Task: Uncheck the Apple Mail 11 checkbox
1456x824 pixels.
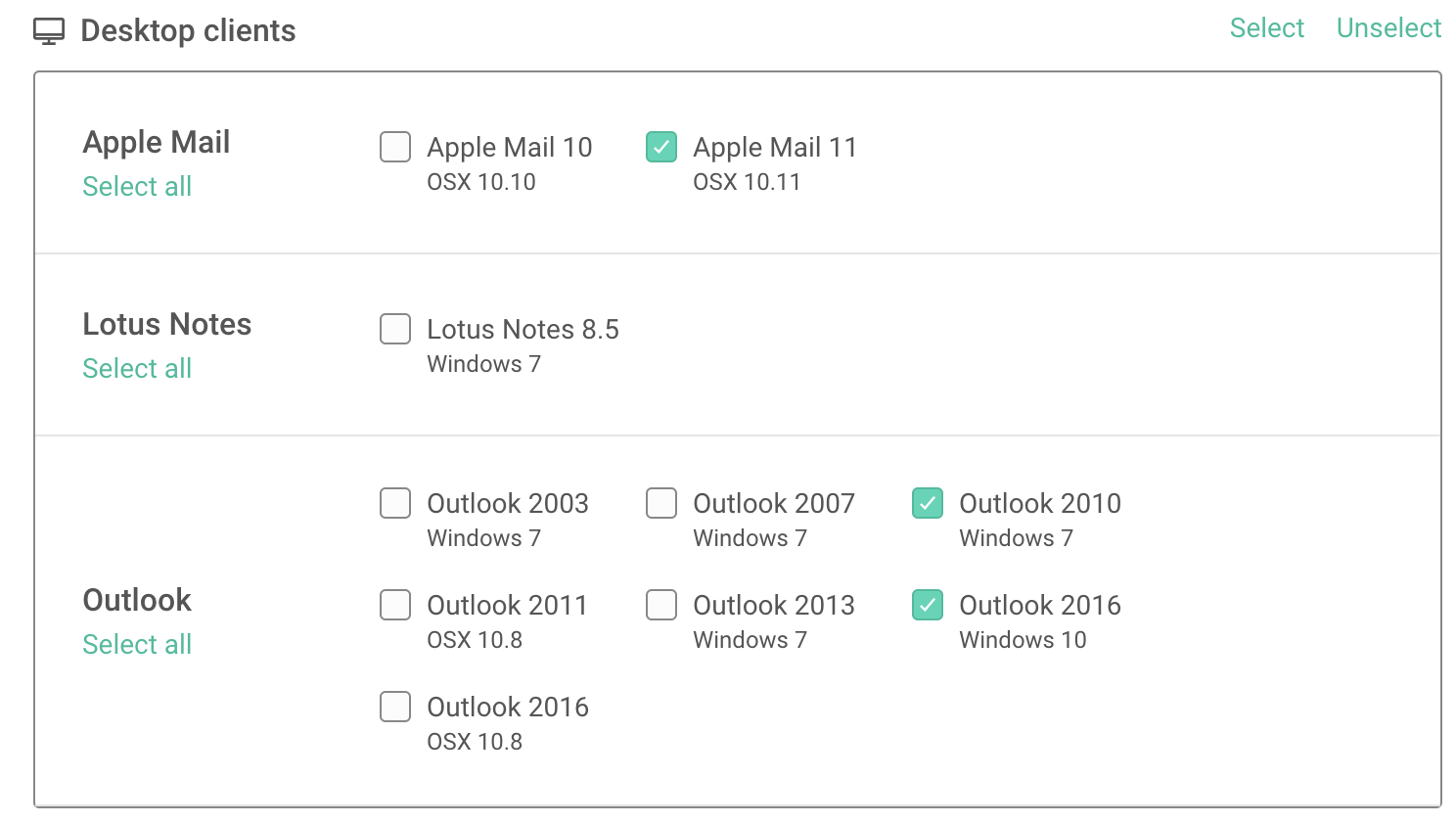Action: click(x=661, y=147)
